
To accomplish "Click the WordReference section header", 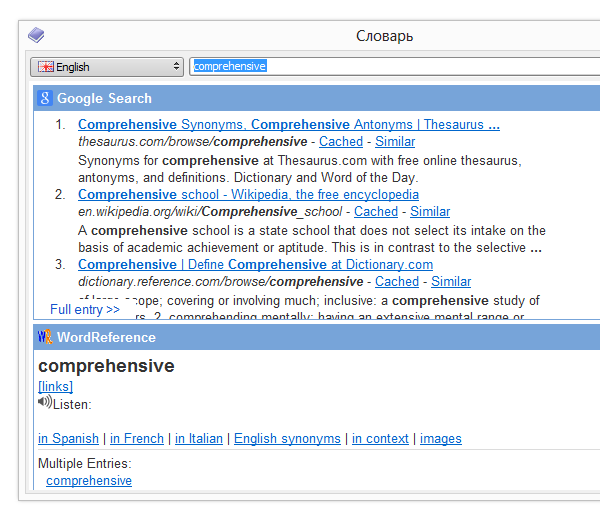I will click(317, 337).
